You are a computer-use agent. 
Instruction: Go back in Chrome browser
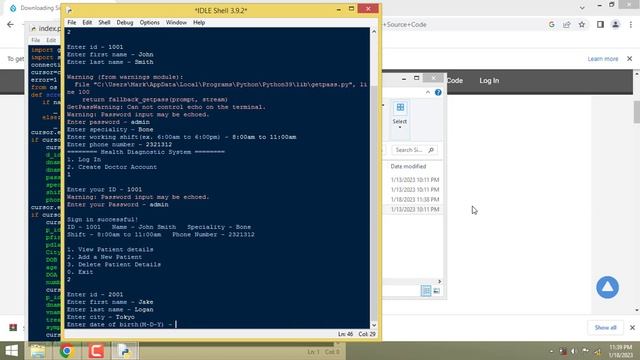click(x=11, y=24)
